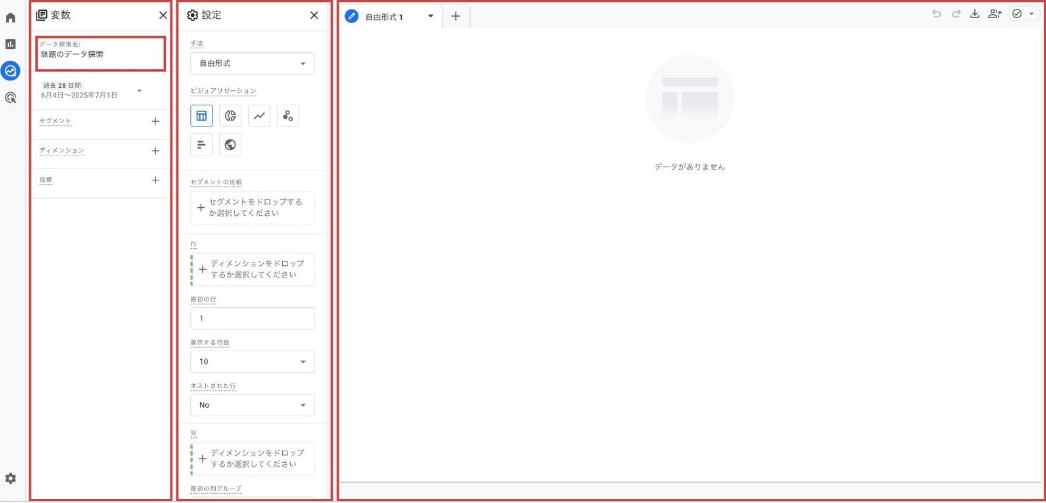Open the 表示する行数 dropdown showing 10
The height and width of the screenshot is (503, 1046).
(x=252, y=361)
